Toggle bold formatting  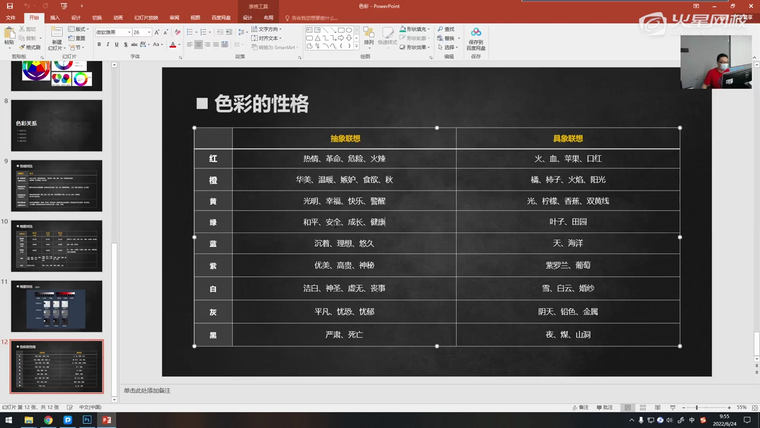pos(99,45)
